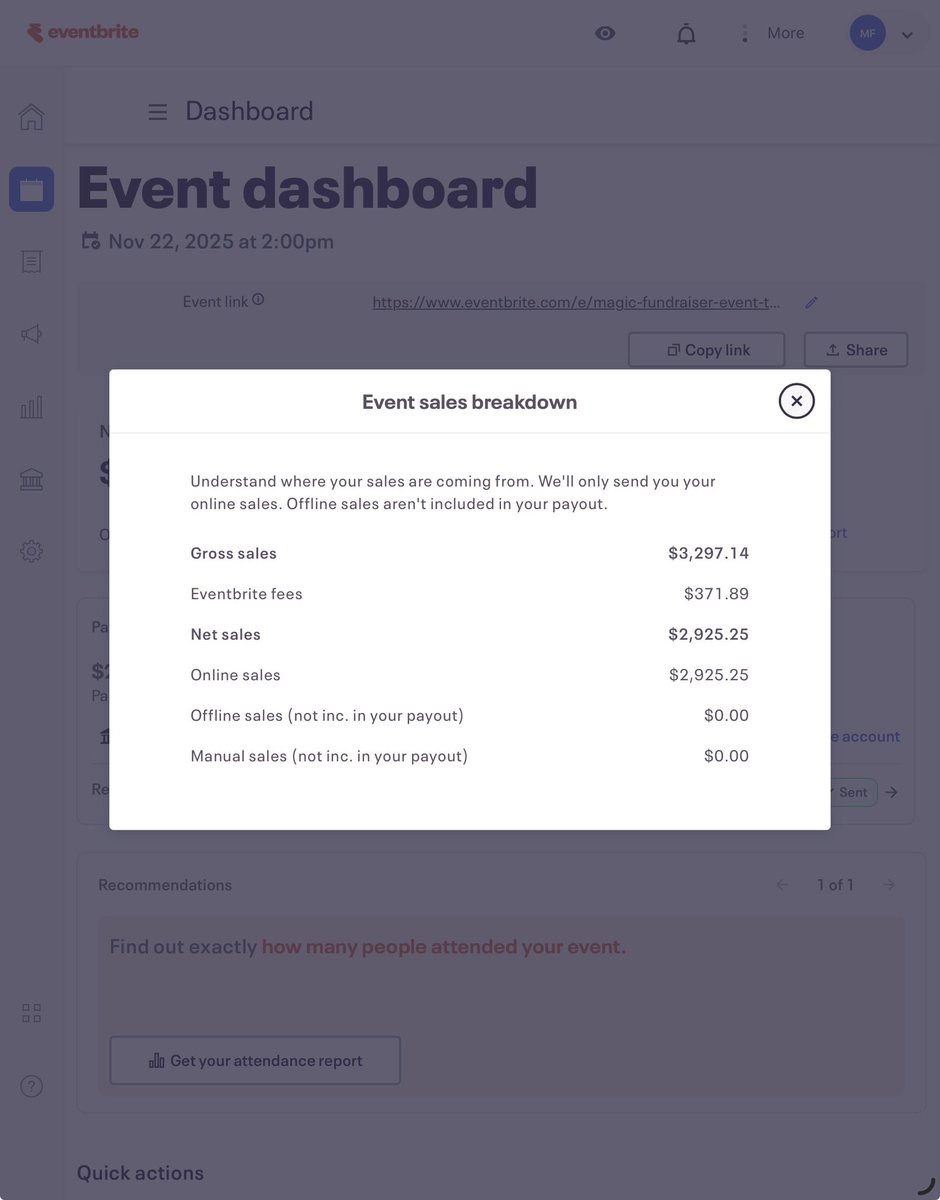The image size is (940, 1200).
Task: Open the Finance bank sidebar icon
Action: 32,479
